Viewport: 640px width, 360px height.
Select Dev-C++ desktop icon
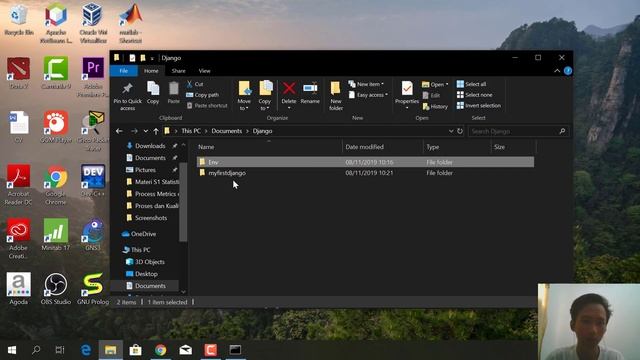click(x=93, y=181)
